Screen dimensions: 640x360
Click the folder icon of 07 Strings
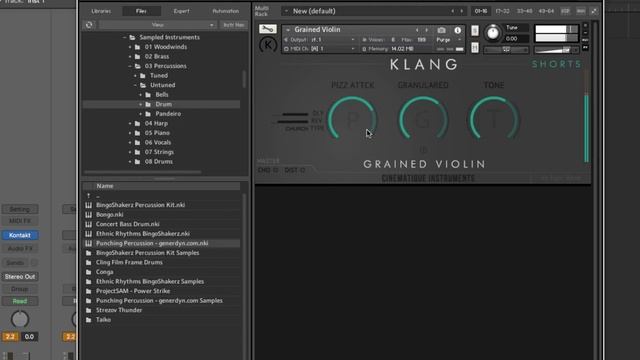[138, 152]
